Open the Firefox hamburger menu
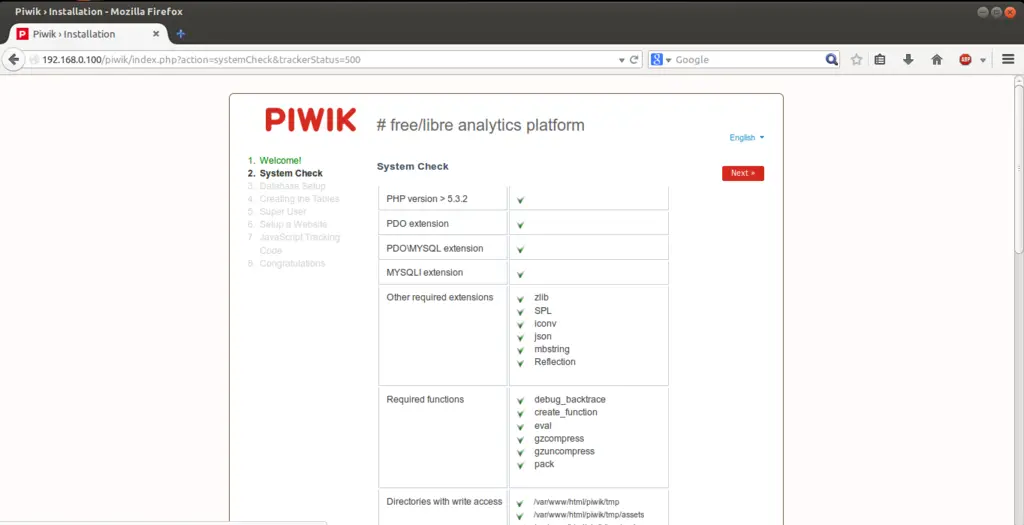Image resolution: width=1024 pixels, height=525 pixels. coord(1008,59)
